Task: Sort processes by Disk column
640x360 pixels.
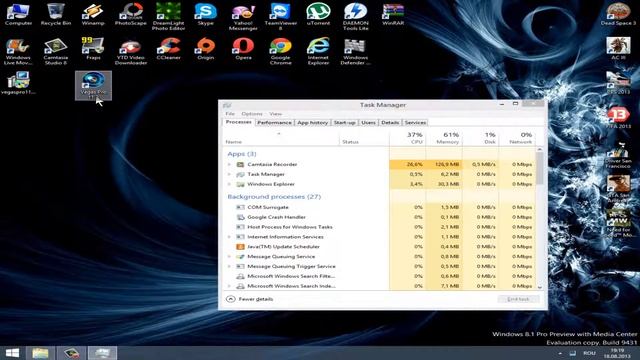Action: pos(480,138)
